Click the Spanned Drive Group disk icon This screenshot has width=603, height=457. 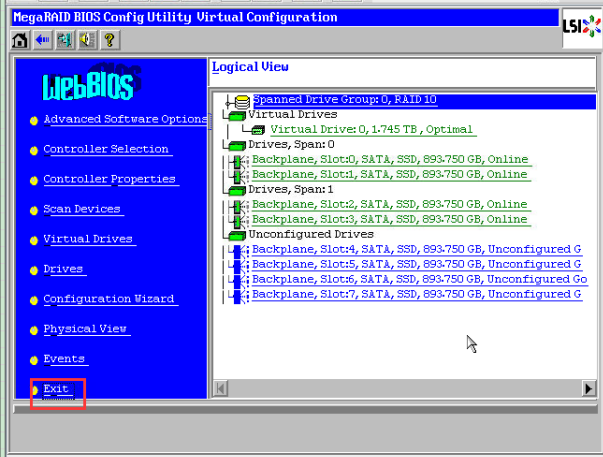click(241, 101)
